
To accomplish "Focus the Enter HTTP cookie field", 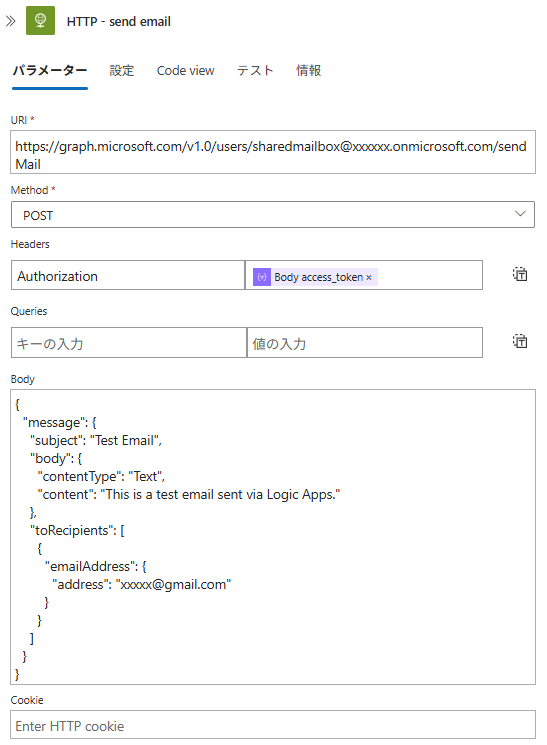I will point(273,725).
